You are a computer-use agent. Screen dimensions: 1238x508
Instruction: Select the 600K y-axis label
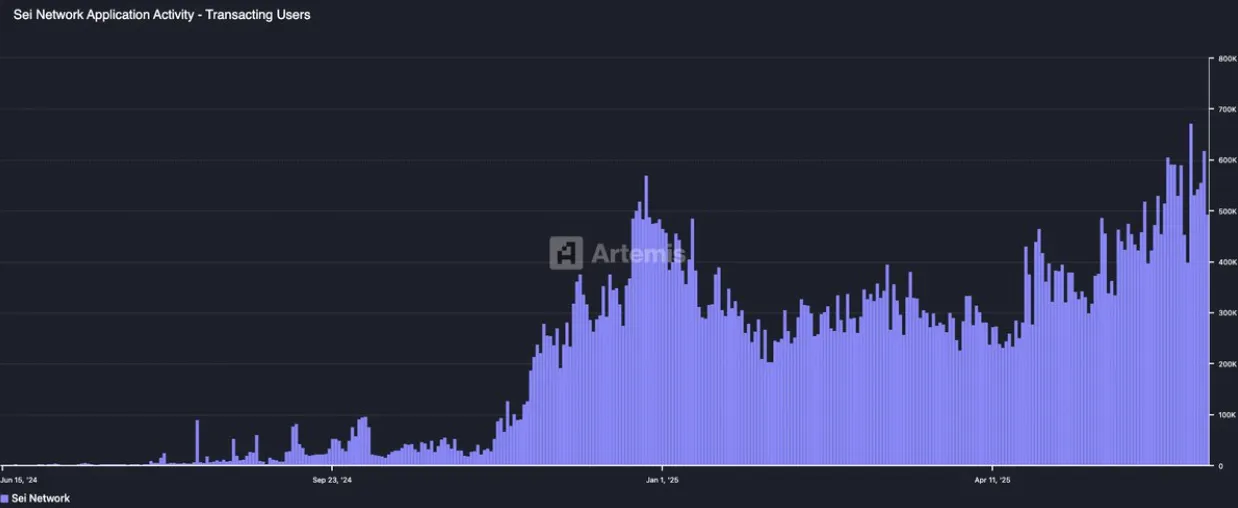click(1227, 160)
